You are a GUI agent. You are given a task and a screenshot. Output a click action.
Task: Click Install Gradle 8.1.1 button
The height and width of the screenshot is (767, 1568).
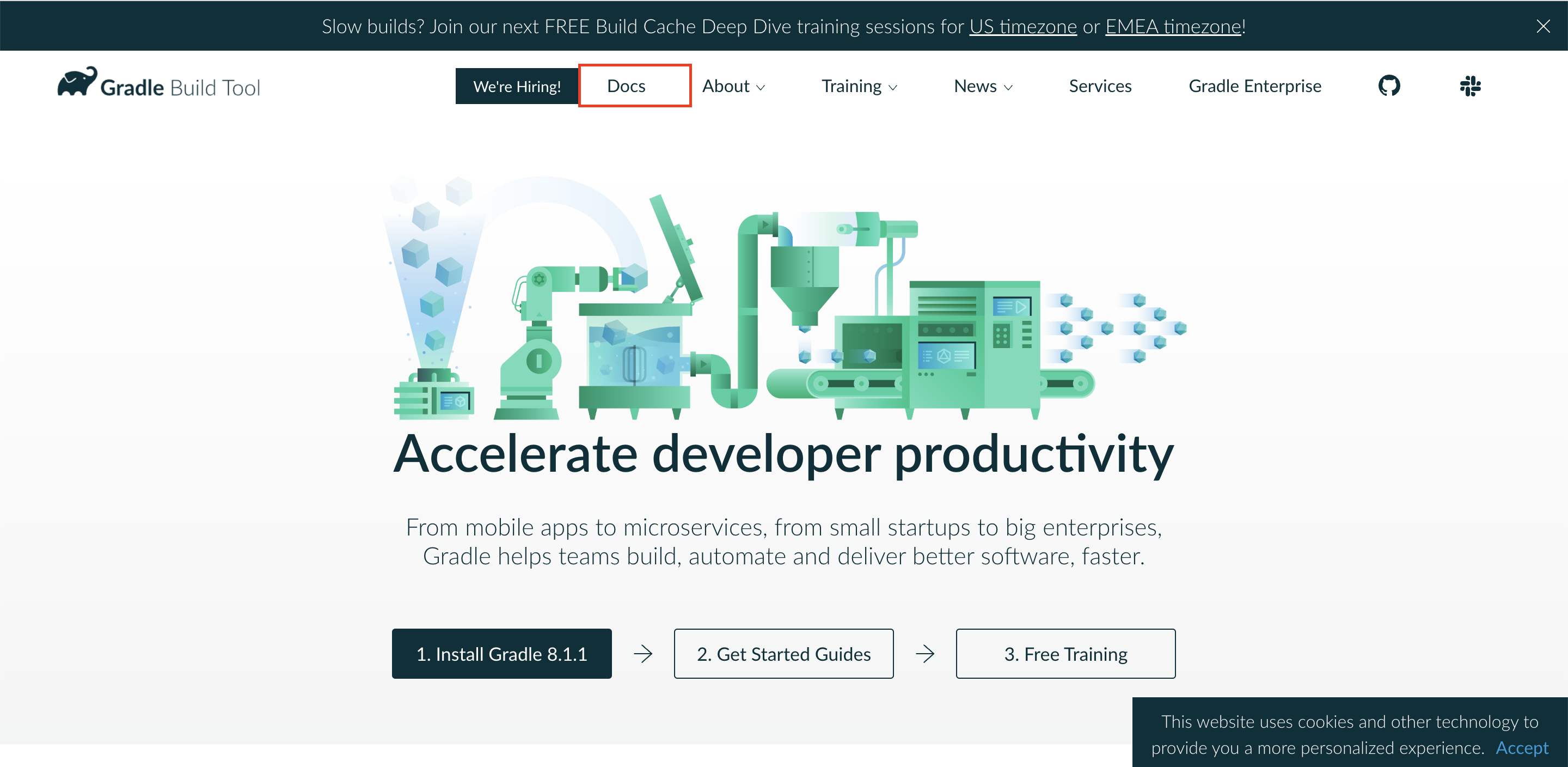(x=501, y=654)
